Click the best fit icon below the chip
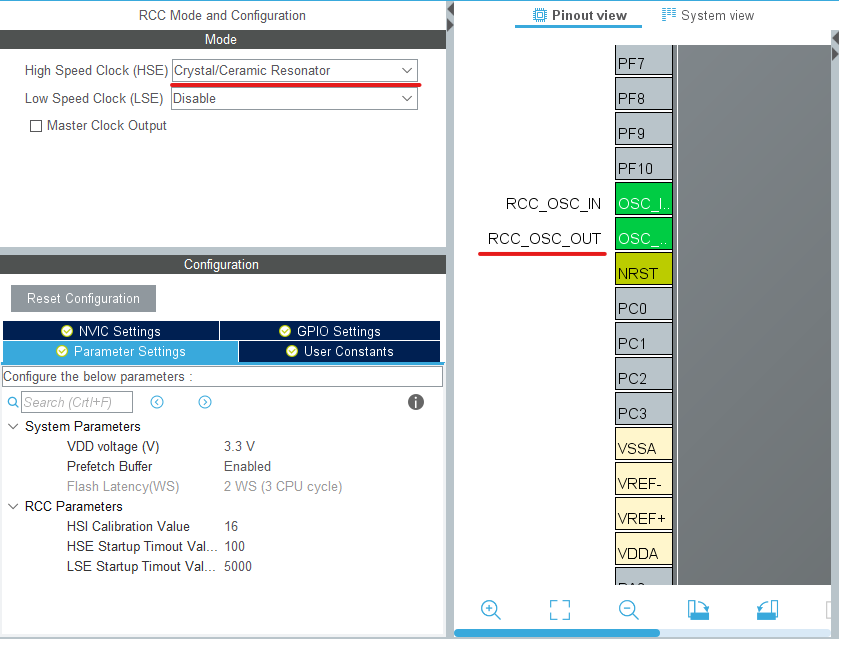The height and width of the screenshot is (646, 847). [x=559, y=609]
